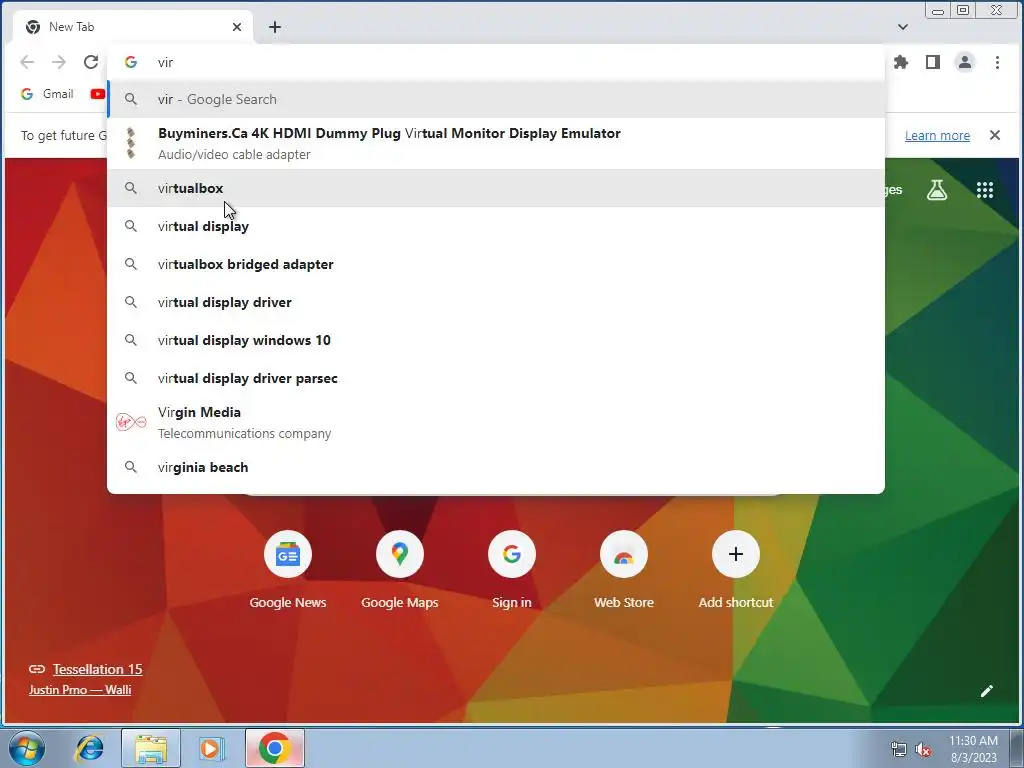The width and height of the screenshot is (1024, 768).
Task: Dismiss the info bar with X
Action: click(995, 135)
